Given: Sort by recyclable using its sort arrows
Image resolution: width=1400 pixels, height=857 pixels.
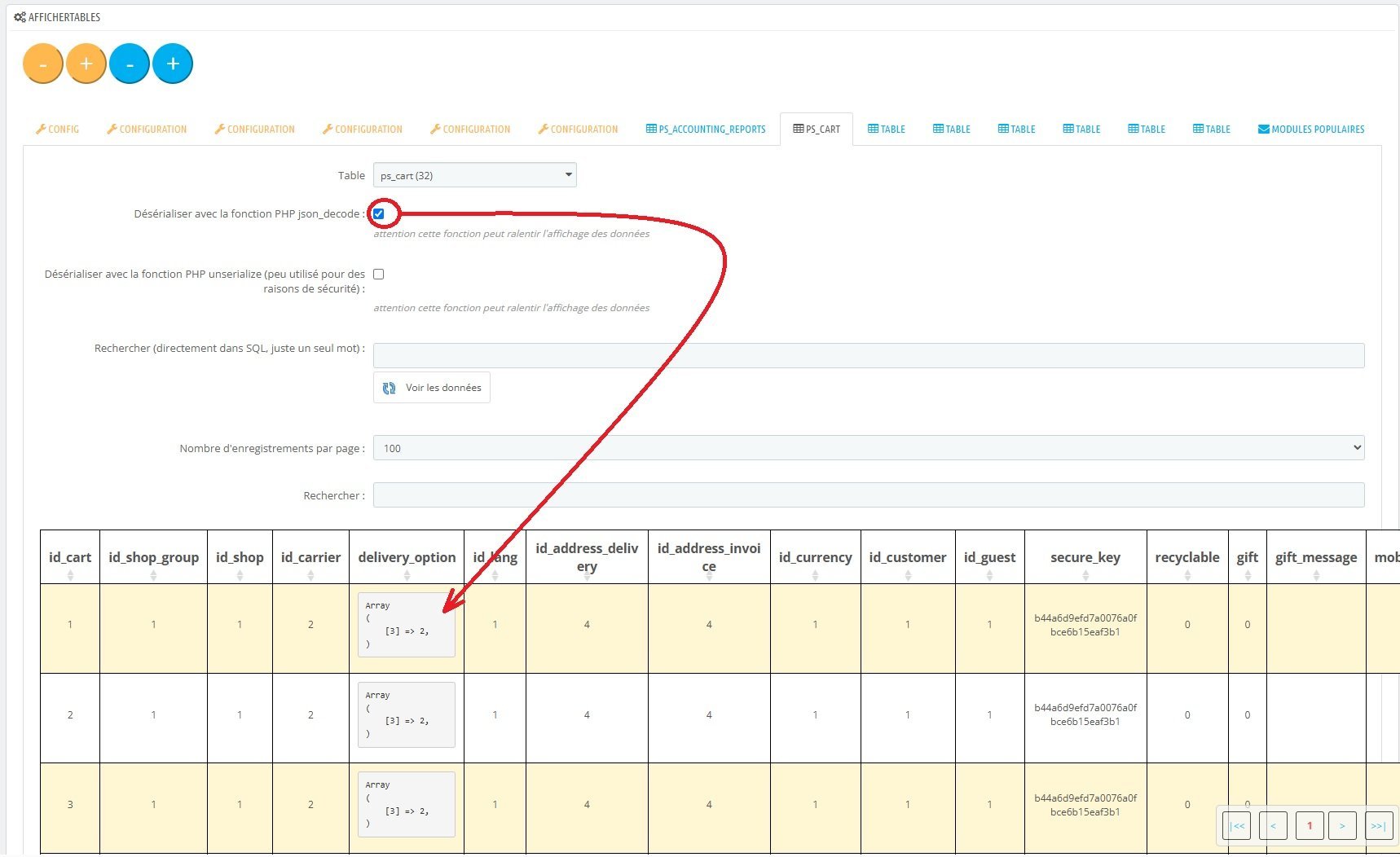Looking at the screenshot, I should 1187,575.
